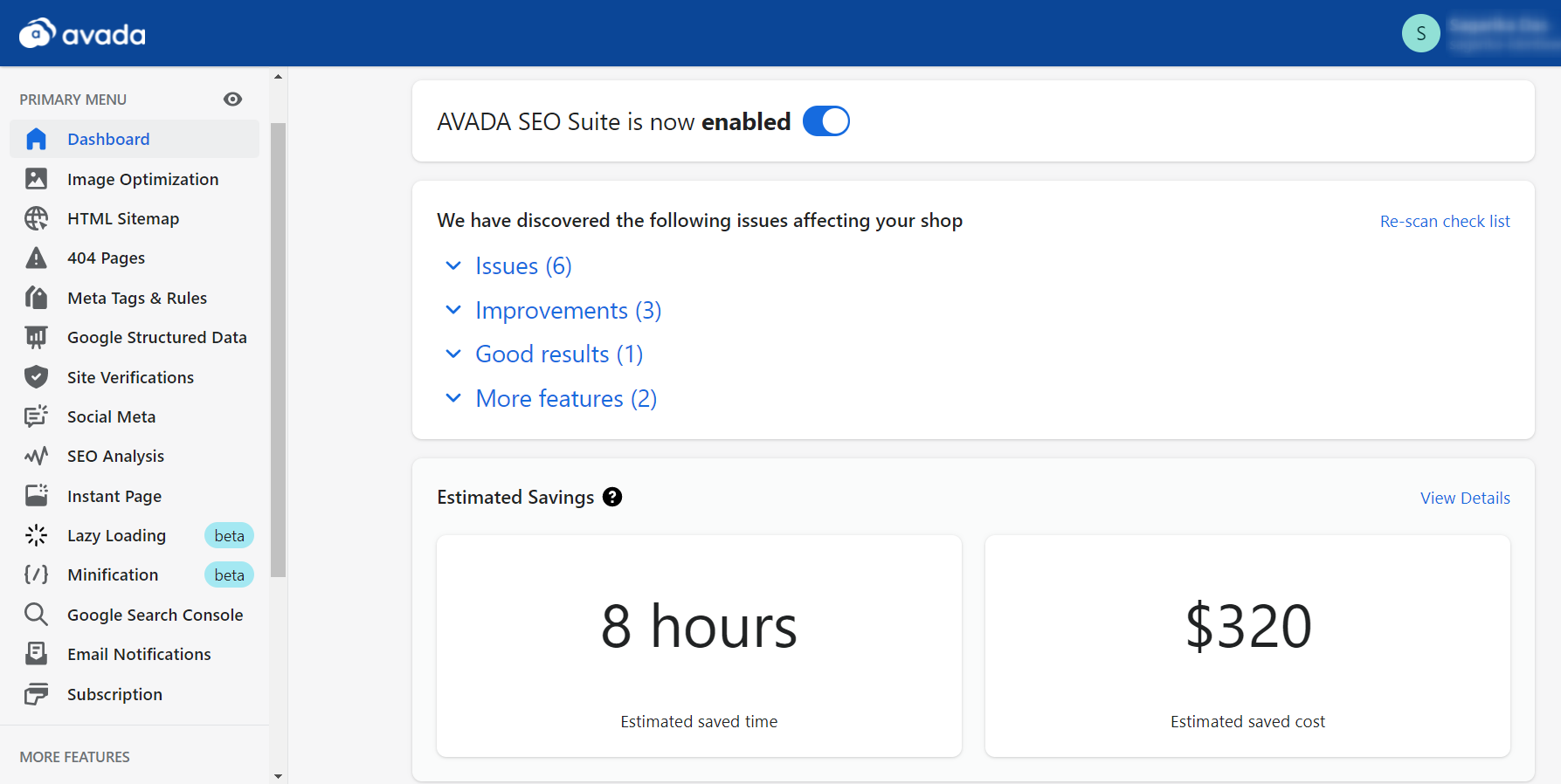Go to SEO Analysis page

[135, 456]
